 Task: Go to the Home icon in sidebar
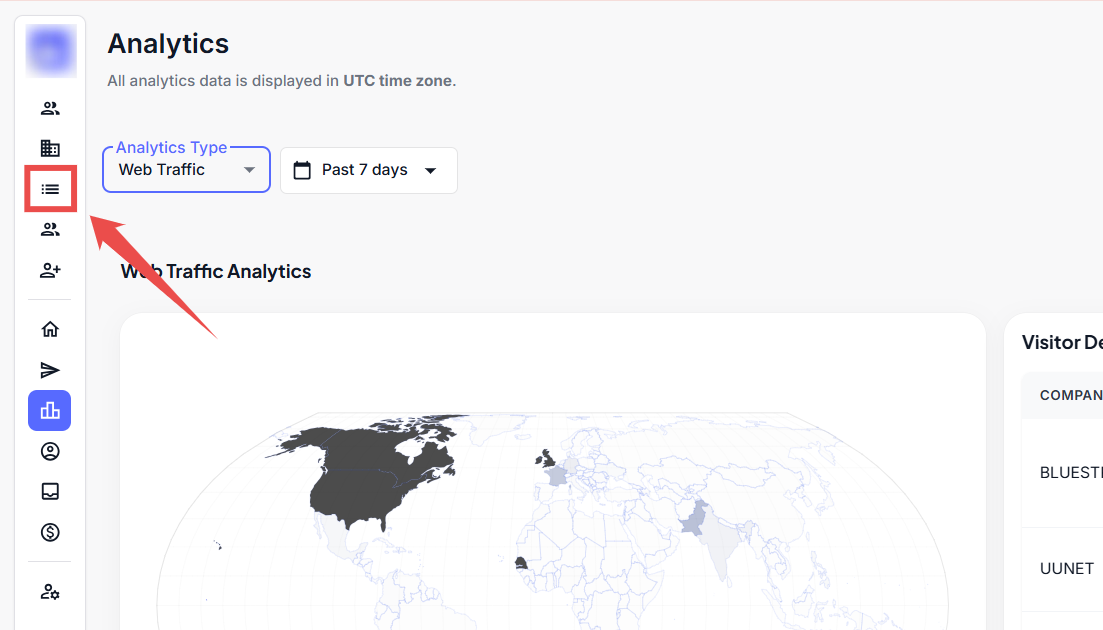click(x=50, y=329)
